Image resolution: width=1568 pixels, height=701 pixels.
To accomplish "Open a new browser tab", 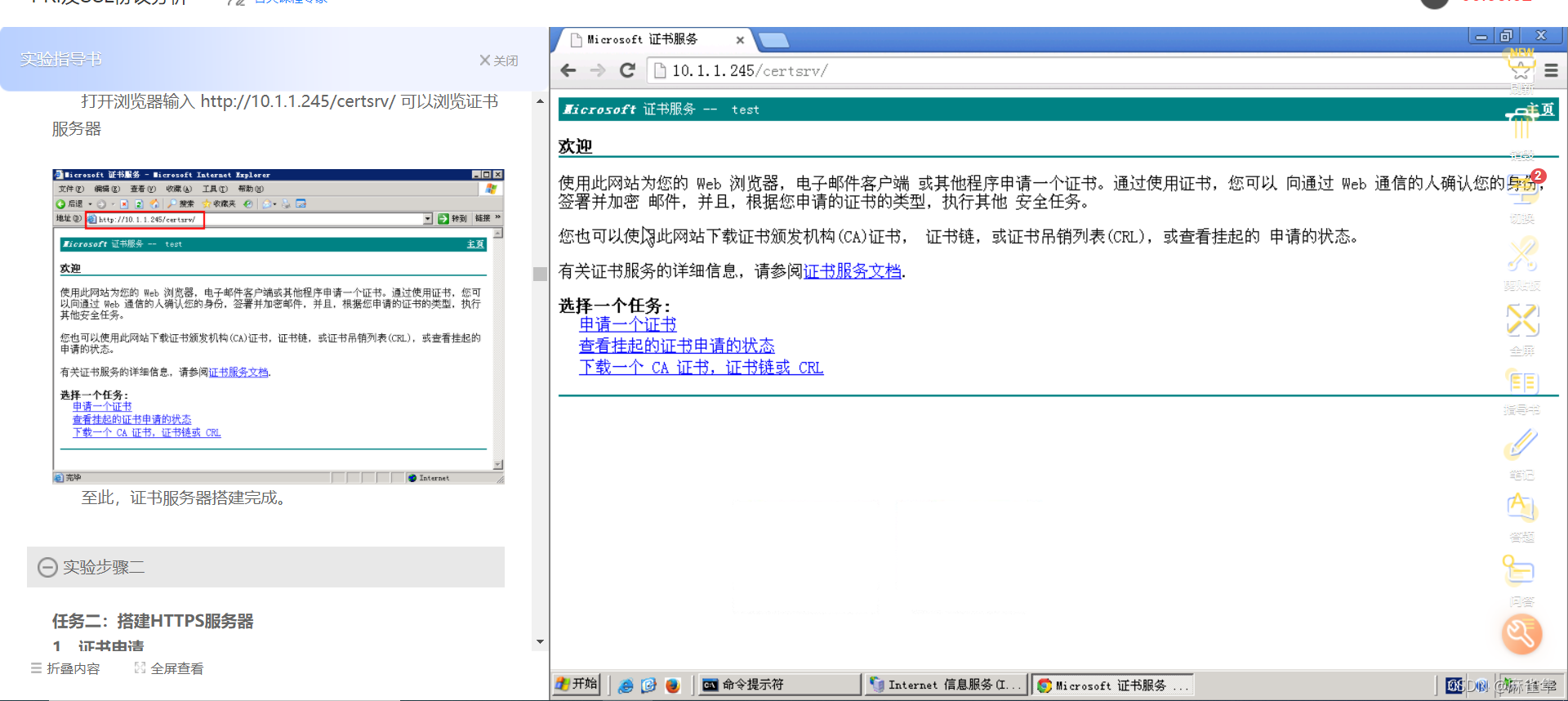I will pos(773,40).
